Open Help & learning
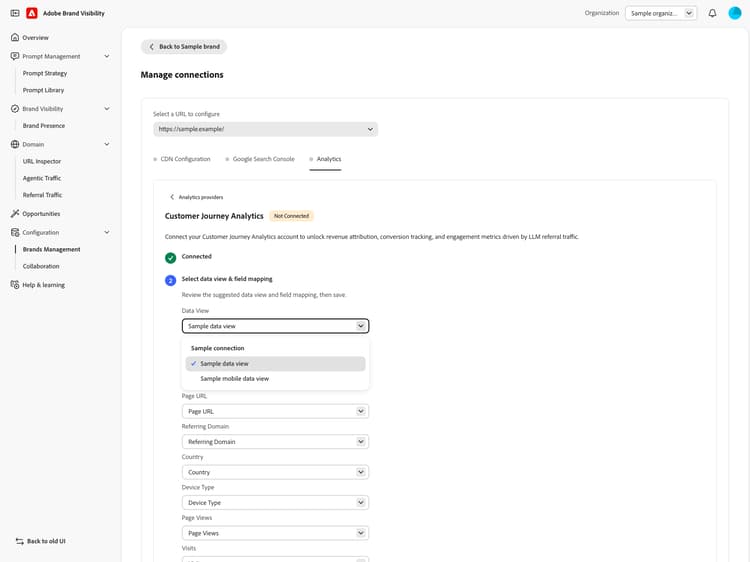This screenshot has height=562, width=750. click(x=44, y=285)
